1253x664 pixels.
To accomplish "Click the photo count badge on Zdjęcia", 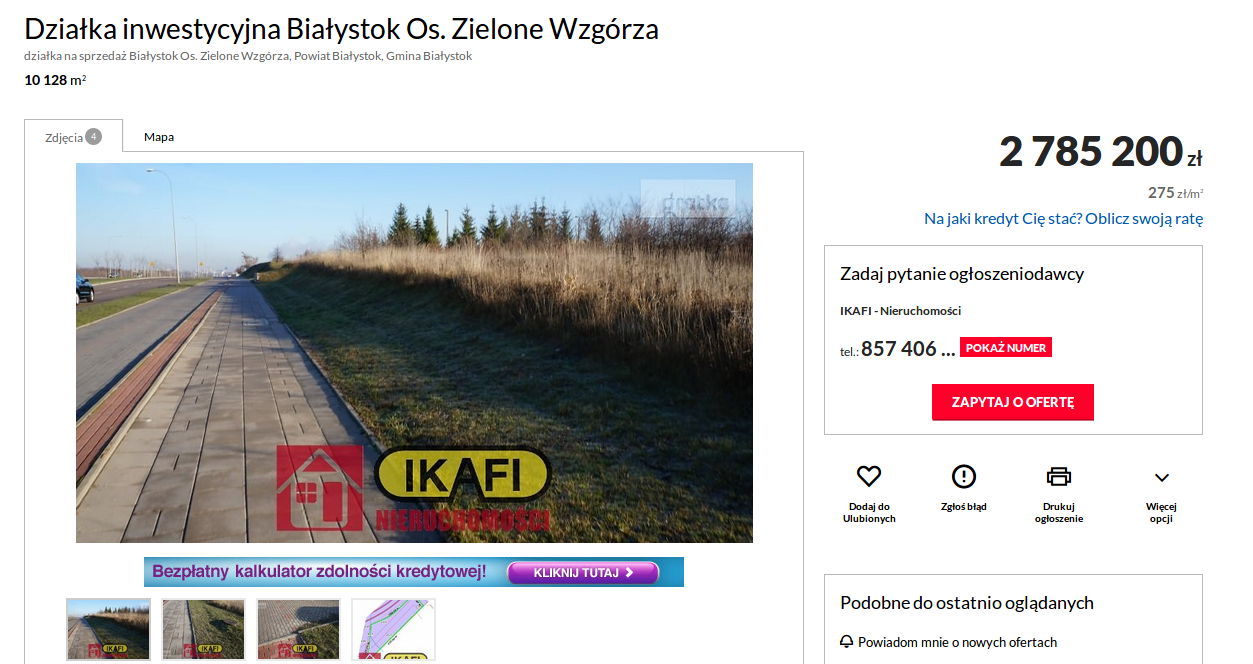I will tap(93, 137).
